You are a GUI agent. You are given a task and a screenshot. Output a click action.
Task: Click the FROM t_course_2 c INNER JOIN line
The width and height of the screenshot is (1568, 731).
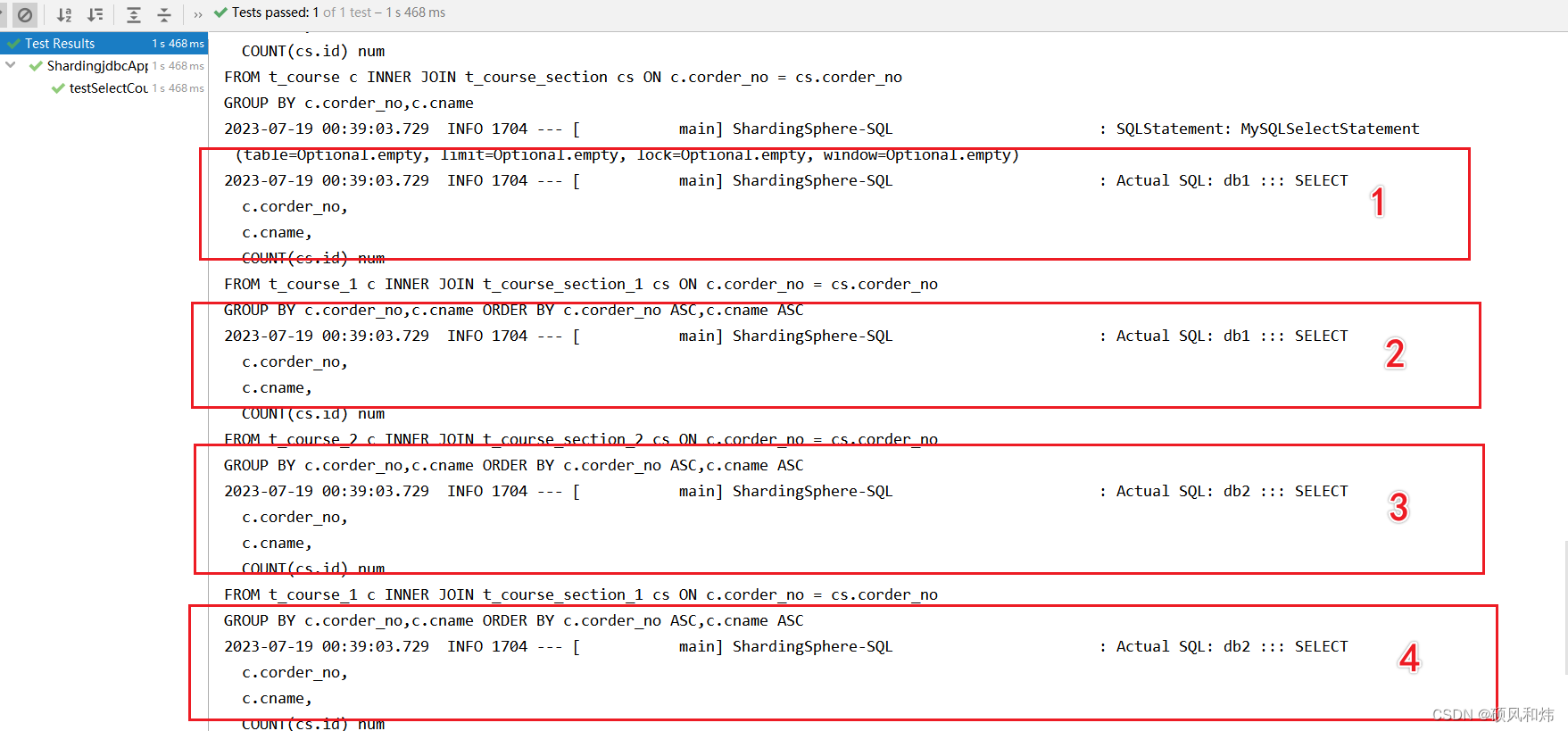[581, 439]
